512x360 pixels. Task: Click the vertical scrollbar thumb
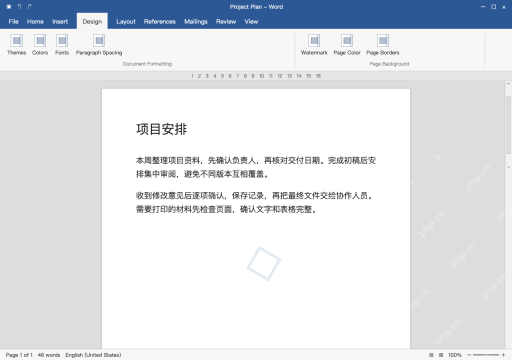(508, 125)
